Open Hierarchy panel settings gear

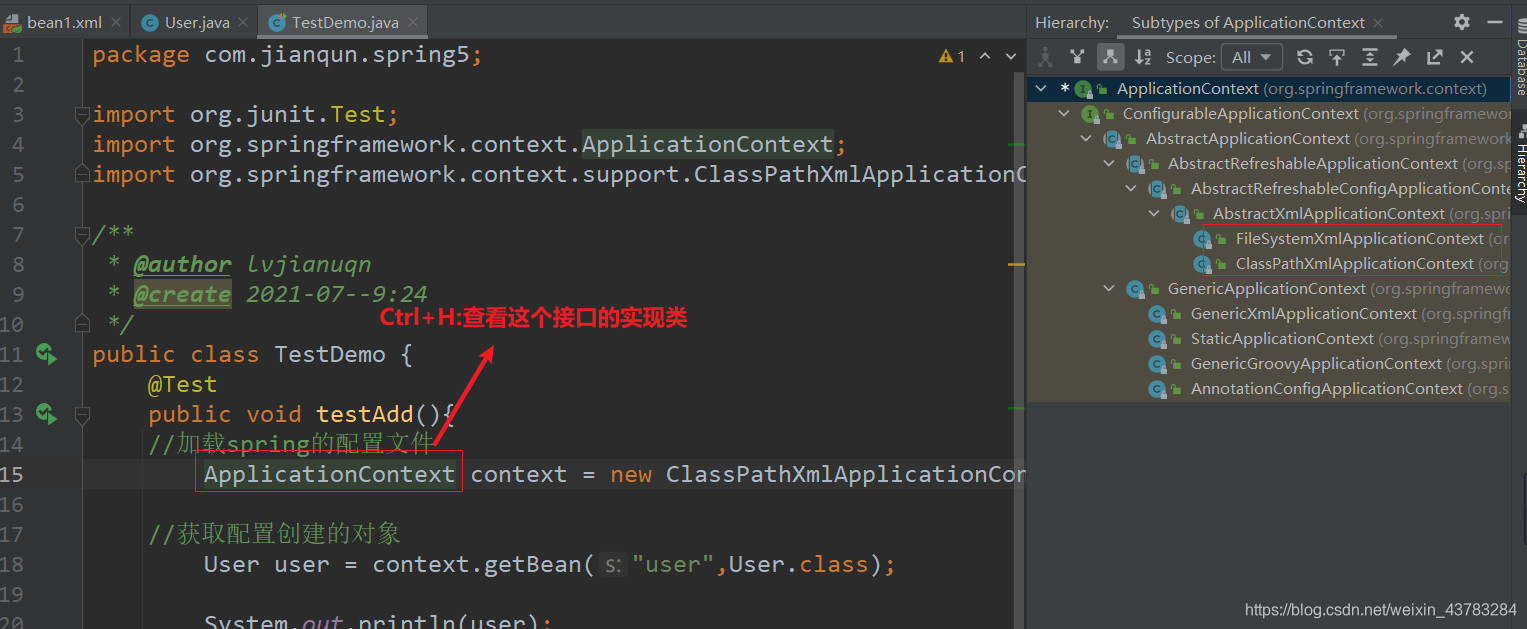(1462, 22)
